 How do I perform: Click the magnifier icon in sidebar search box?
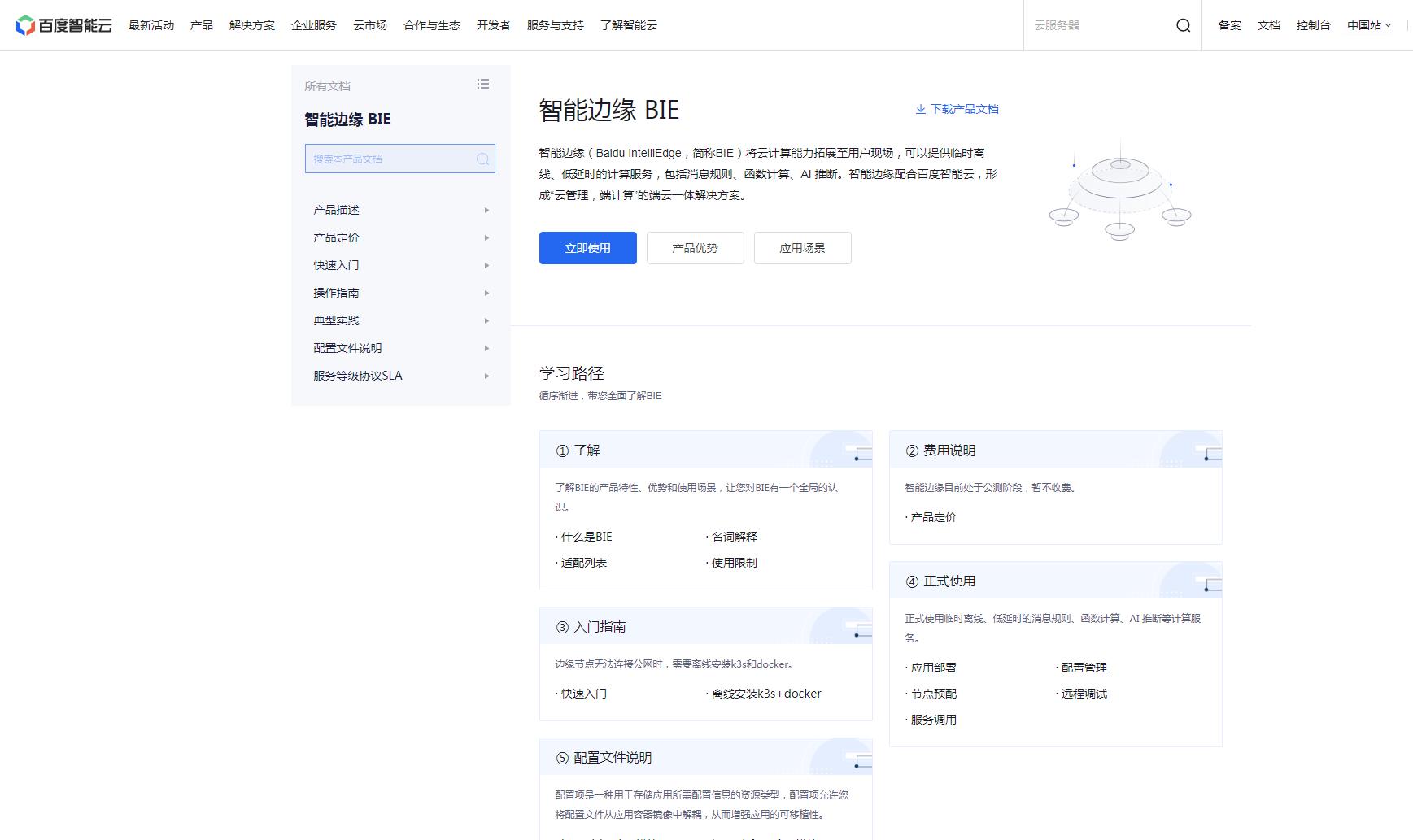coord(483,159)
